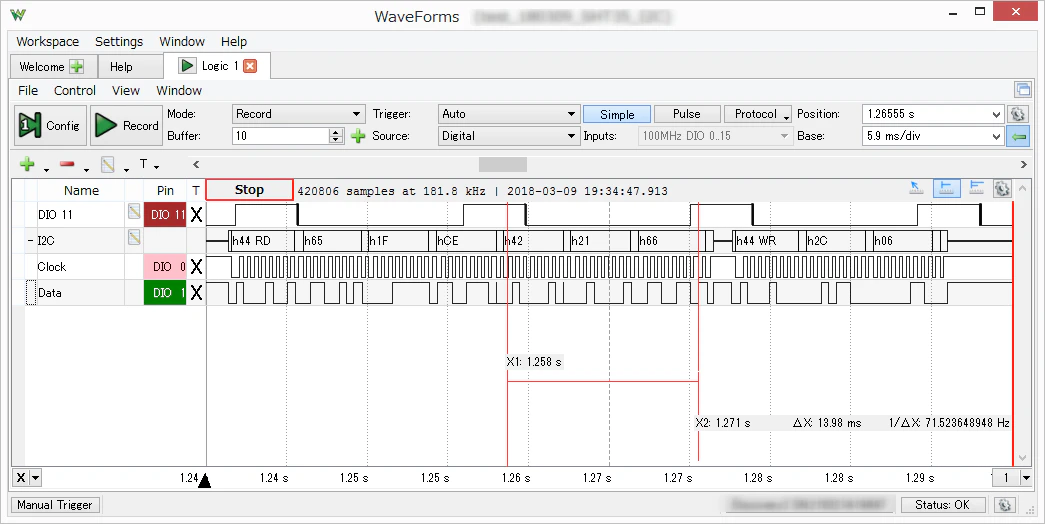Expand the Add channel dropdown arrow
Image resolution: width=1045 pixels, height=524 pixels.
[46, 169]
